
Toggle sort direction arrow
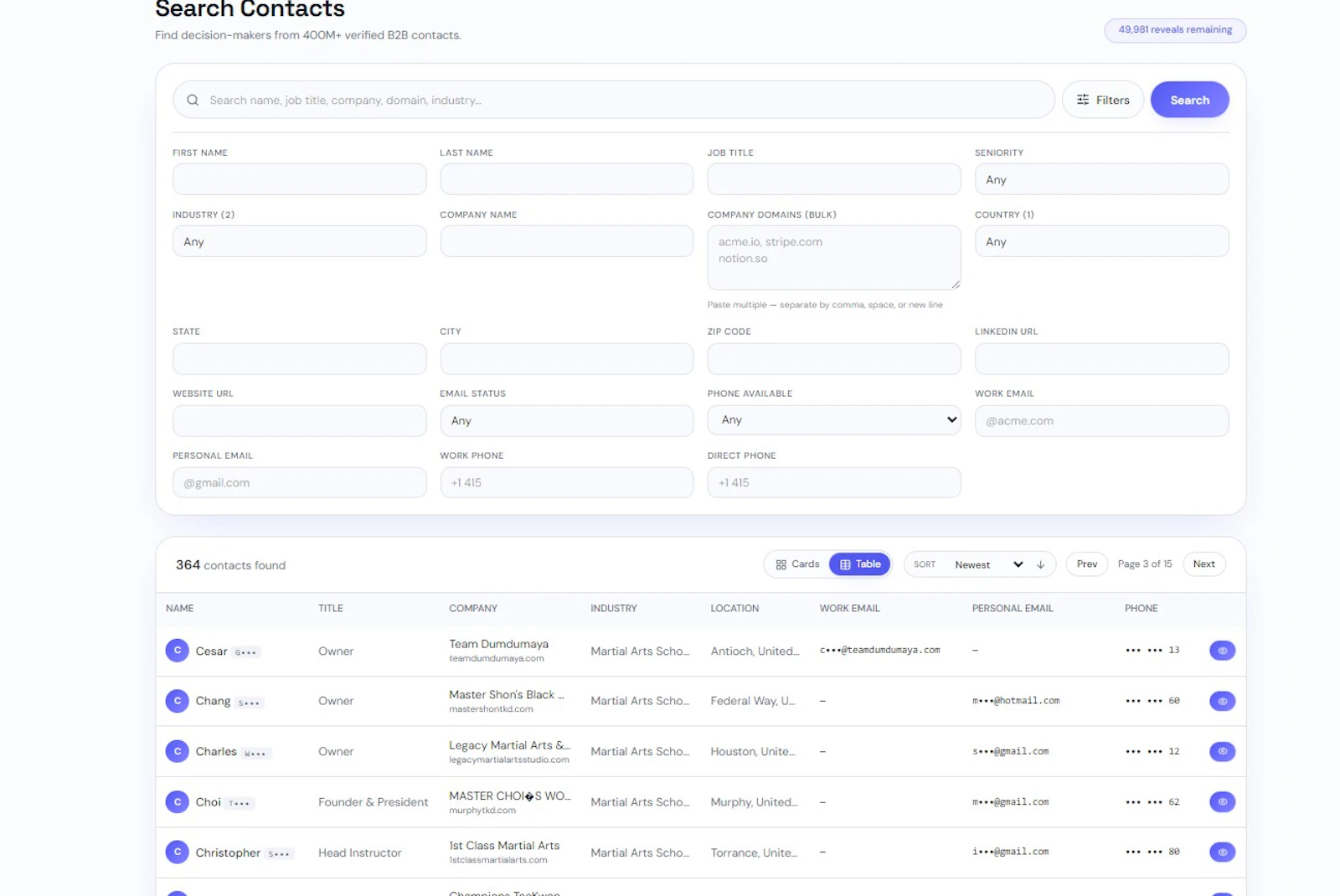click(x=1040, y=564)
